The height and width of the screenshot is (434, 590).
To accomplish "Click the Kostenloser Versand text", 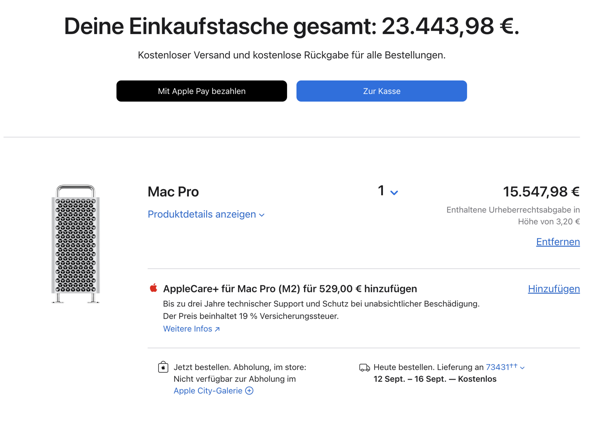I will [x=292, y=55].
